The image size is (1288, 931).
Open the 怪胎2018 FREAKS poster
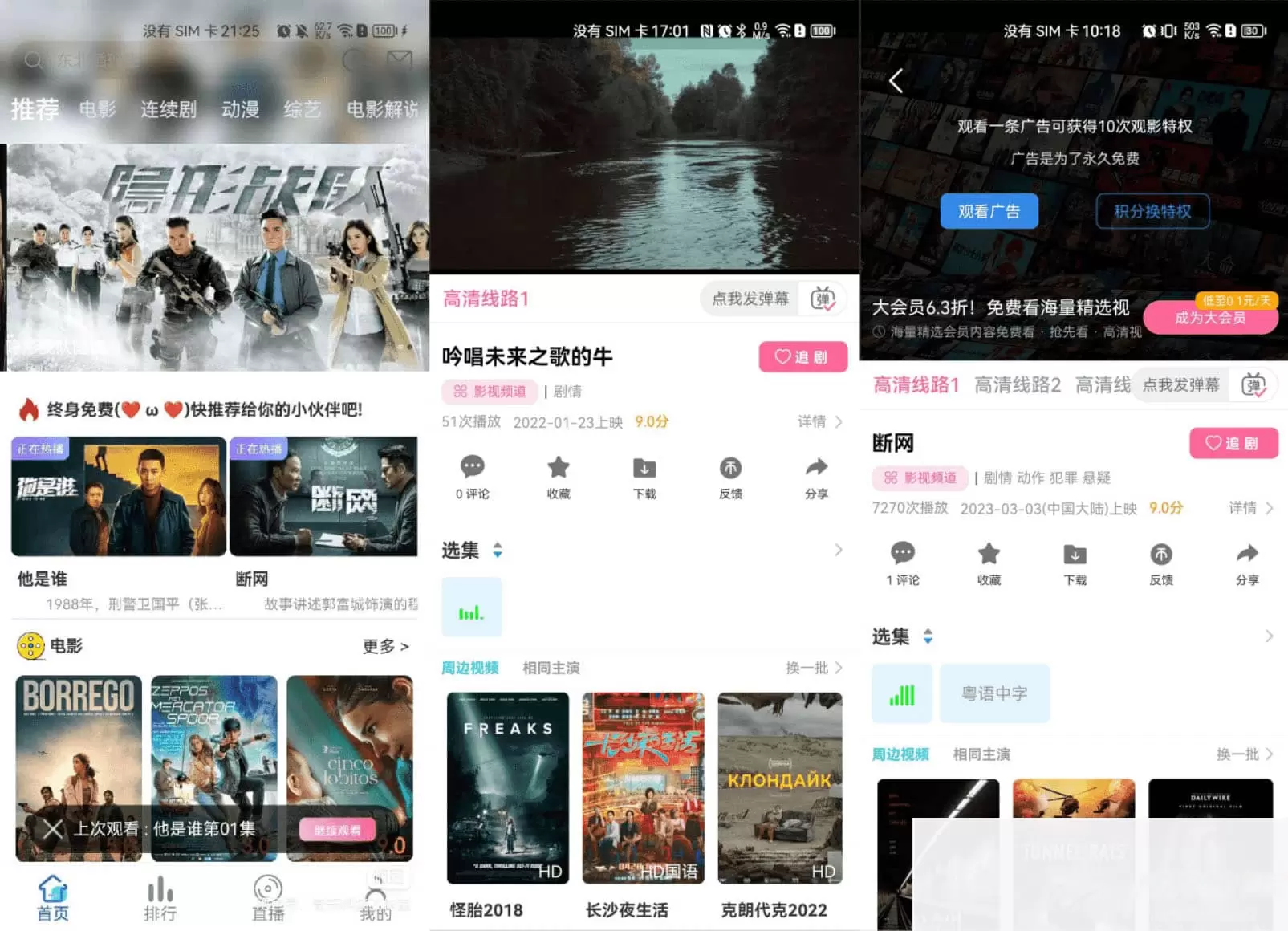point(508,788)
